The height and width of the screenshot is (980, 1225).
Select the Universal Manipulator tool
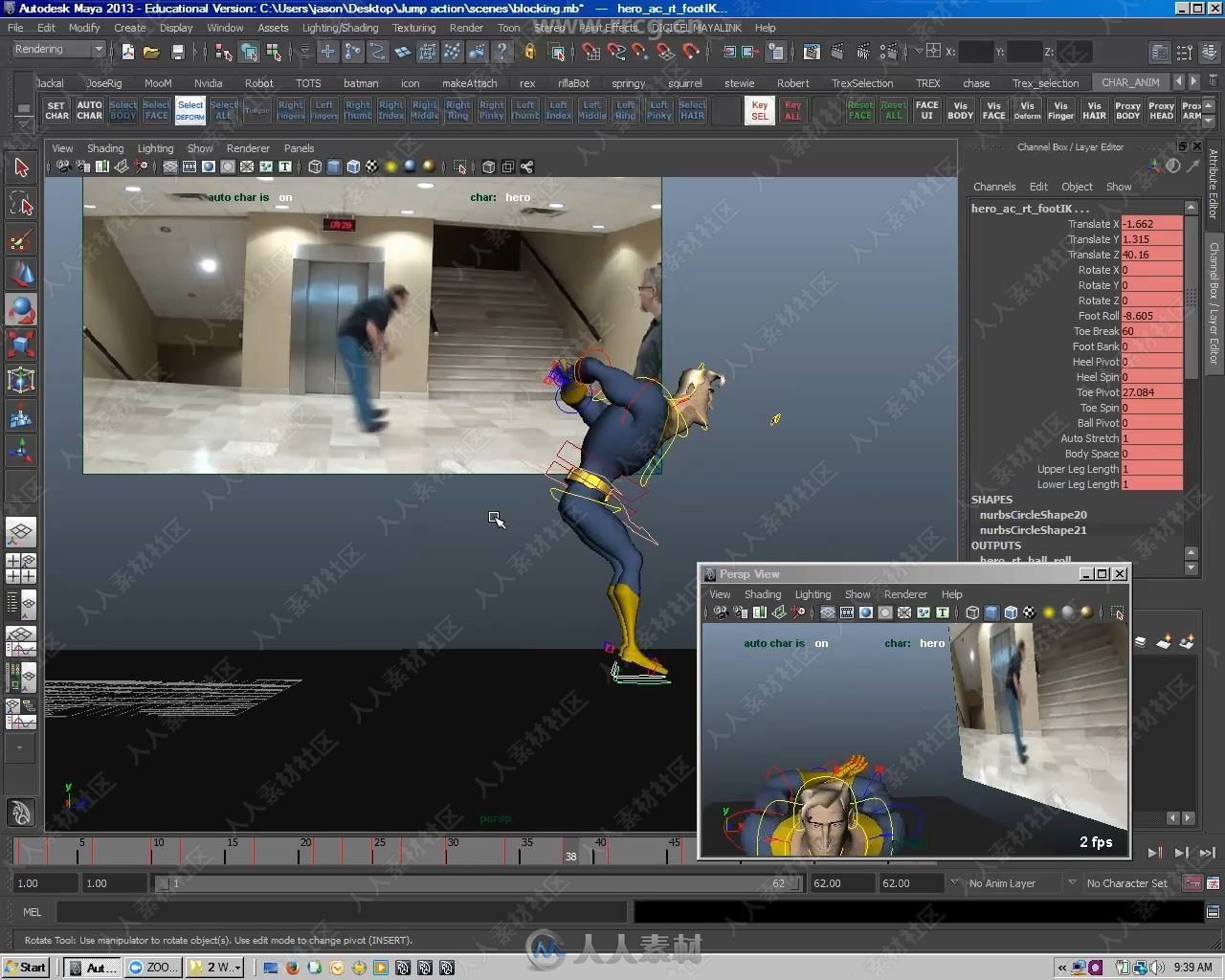coord(21,380)
